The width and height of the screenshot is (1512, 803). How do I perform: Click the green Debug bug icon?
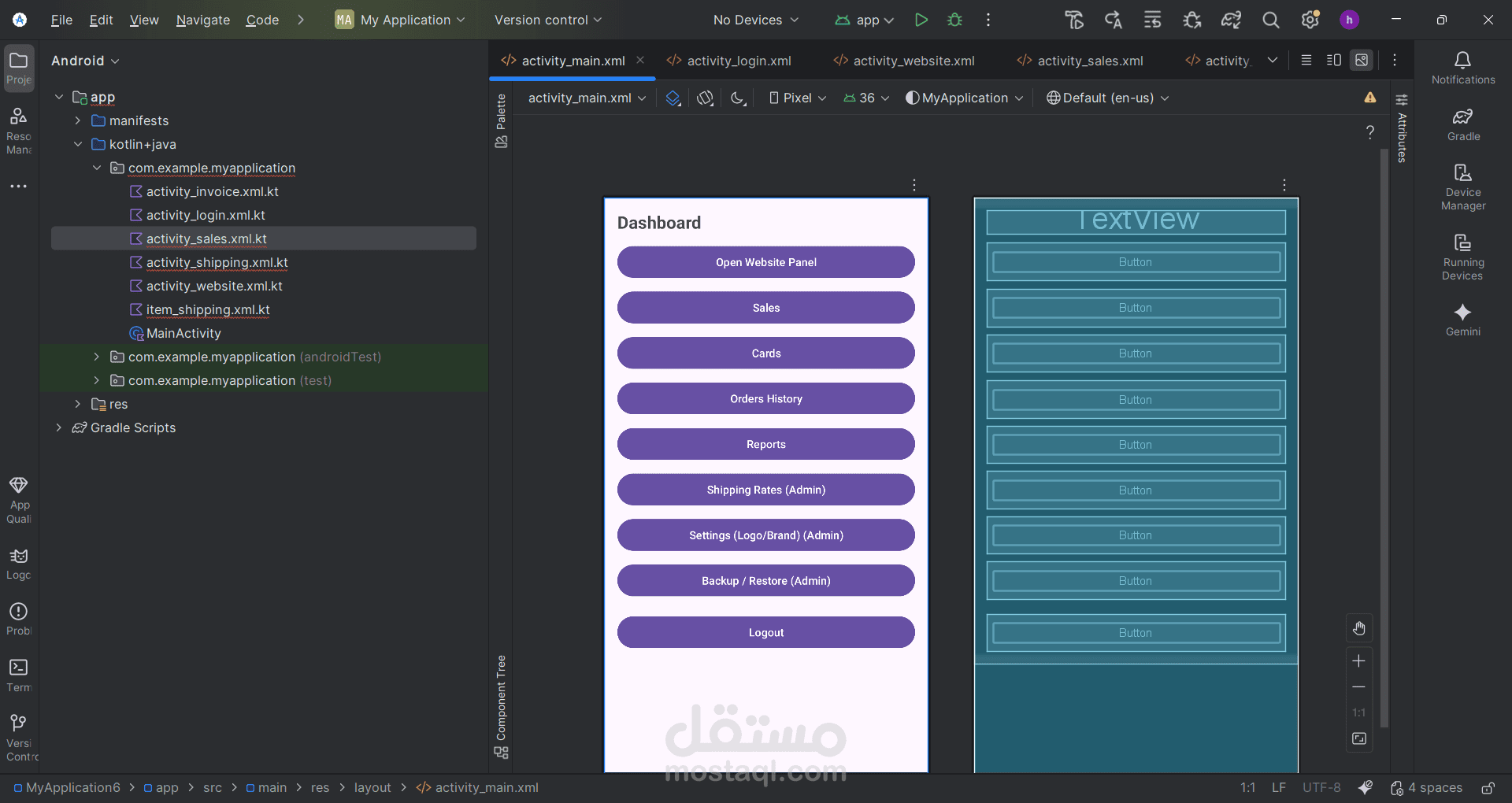(954, 20)
